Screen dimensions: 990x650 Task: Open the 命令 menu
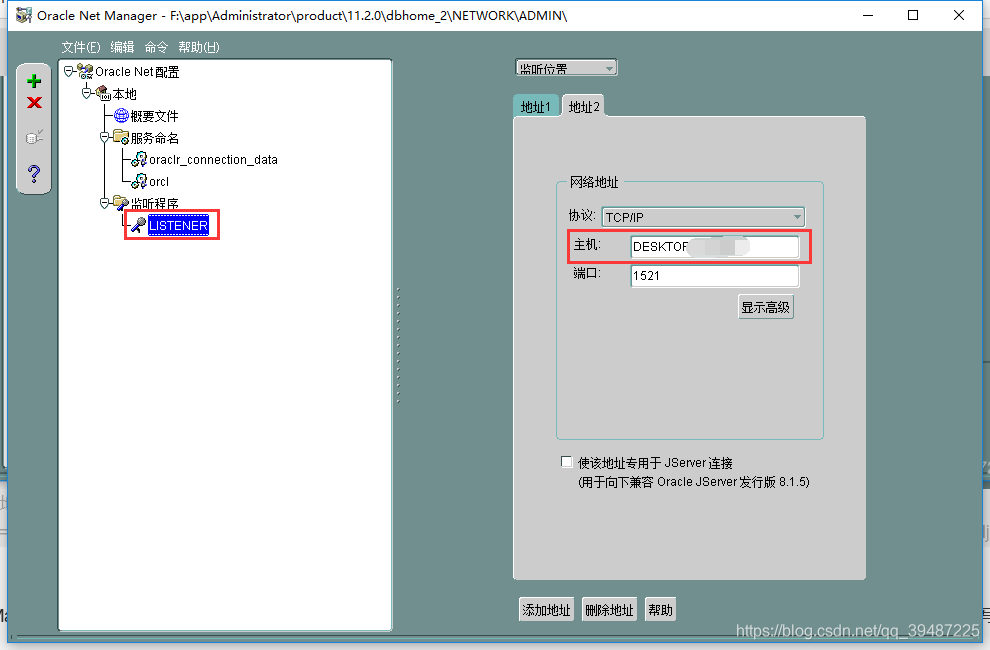[x=156, y=47]
